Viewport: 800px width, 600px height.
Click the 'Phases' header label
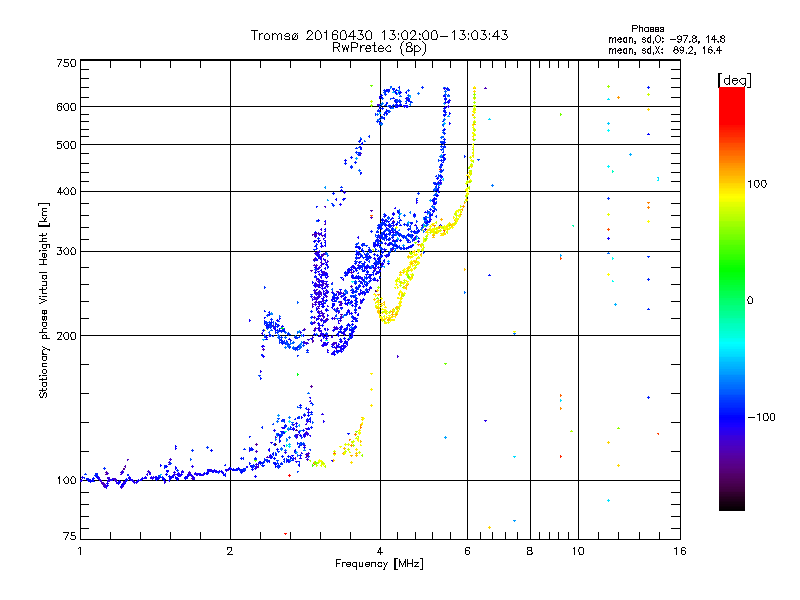pos(647,29)
